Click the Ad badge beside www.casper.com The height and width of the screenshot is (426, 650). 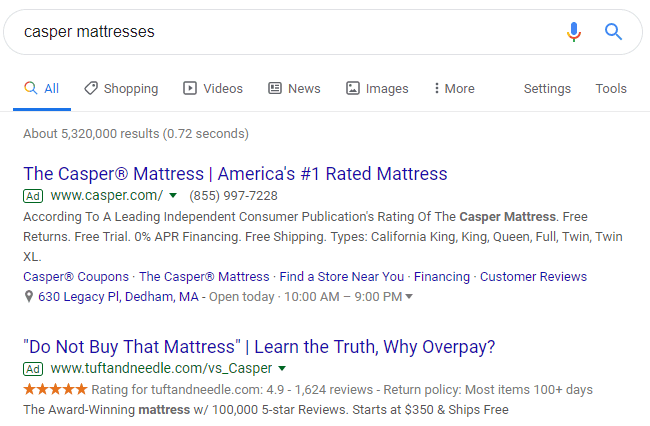pos(33,196)
